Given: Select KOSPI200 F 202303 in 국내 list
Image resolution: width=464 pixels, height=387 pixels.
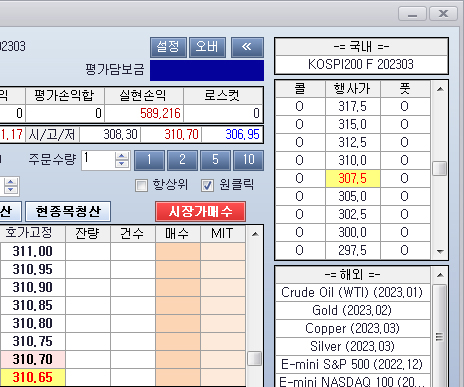Looking at the screenshot, I should [361, 64].
